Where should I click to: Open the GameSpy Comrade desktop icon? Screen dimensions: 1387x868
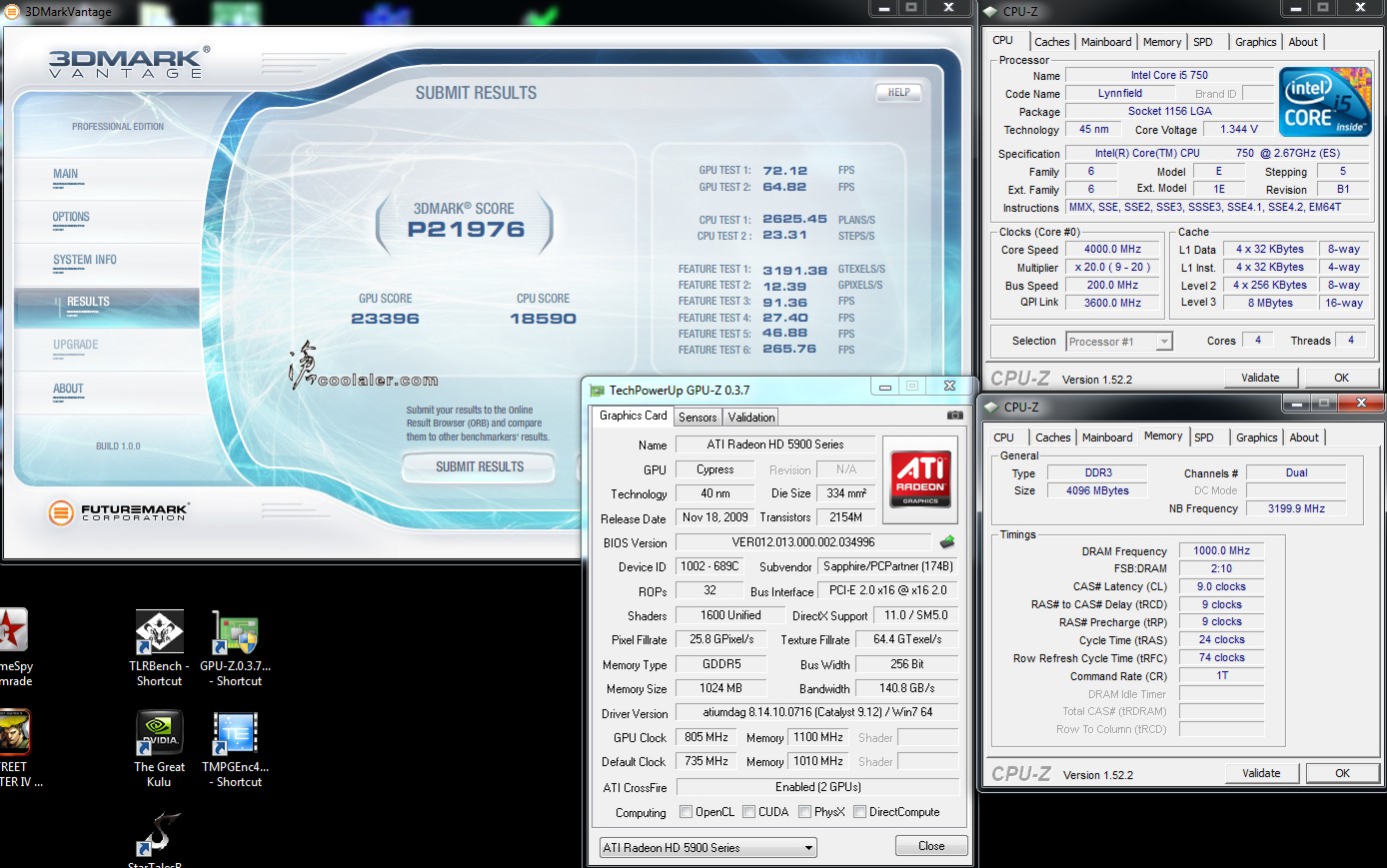(x=14, y=648)
